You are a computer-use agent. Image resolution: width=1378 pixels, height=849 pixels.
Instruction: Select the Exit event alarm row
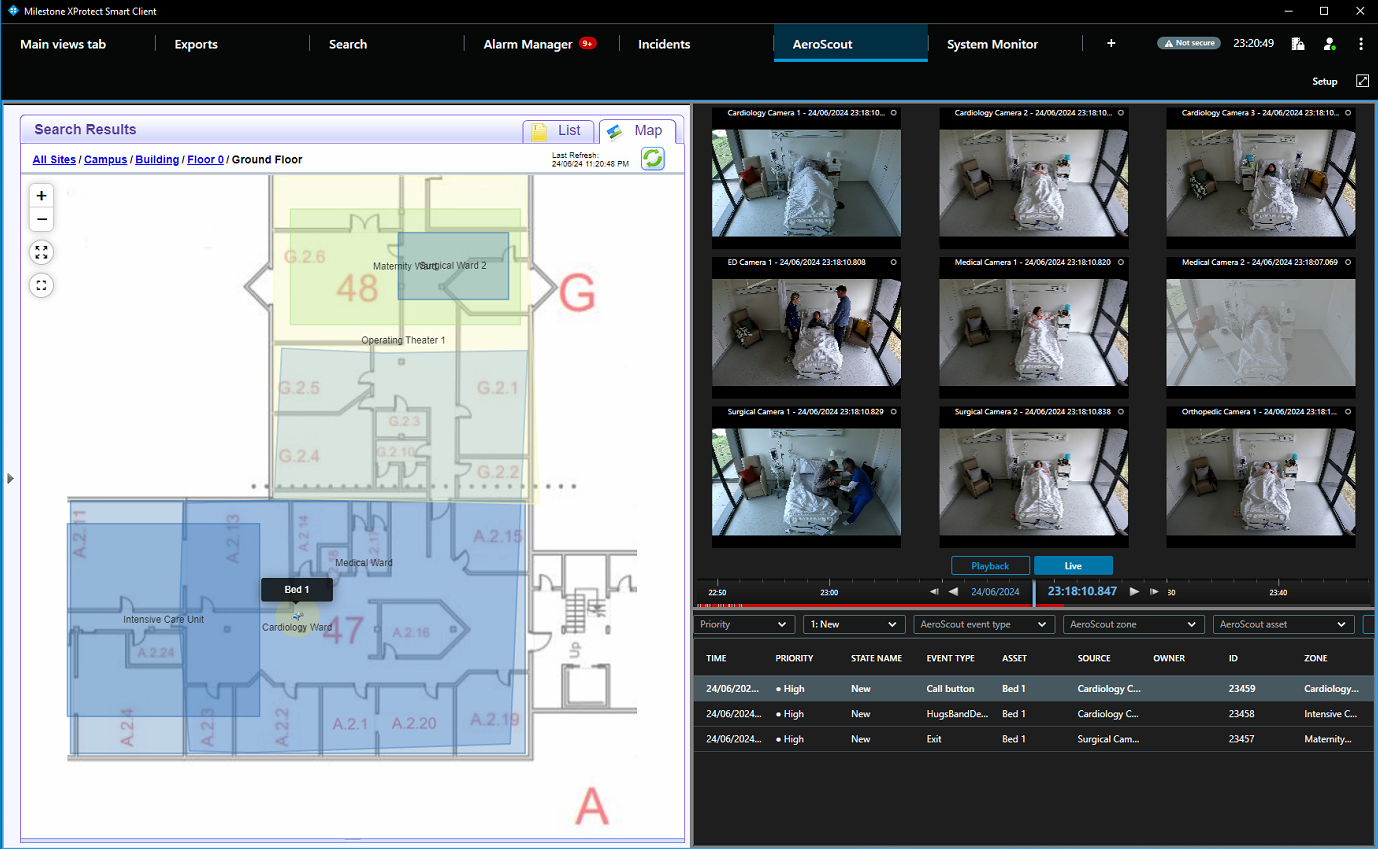tap(1034, 739)
